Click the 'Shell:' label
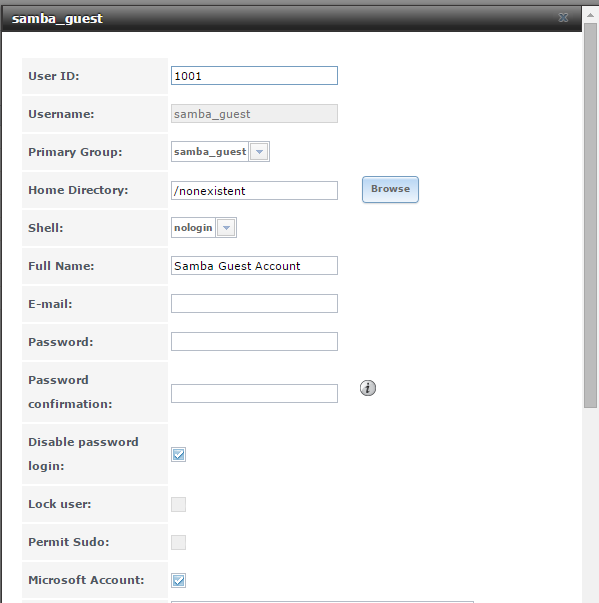 coord(45,228)
